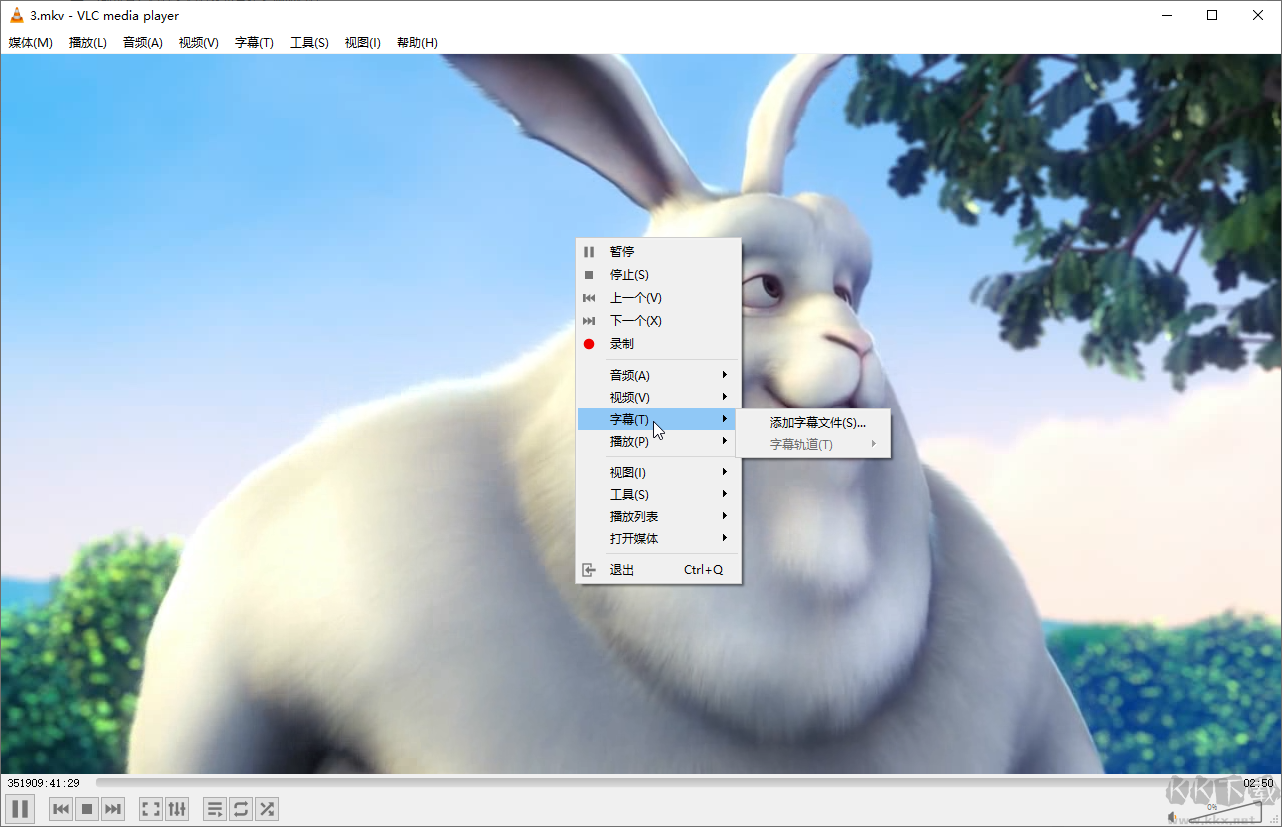Select 添加字幕文件(S)... from submenu
Image resolution: width=1282 pixels, height=827 pixels.
tap(815, 421)
